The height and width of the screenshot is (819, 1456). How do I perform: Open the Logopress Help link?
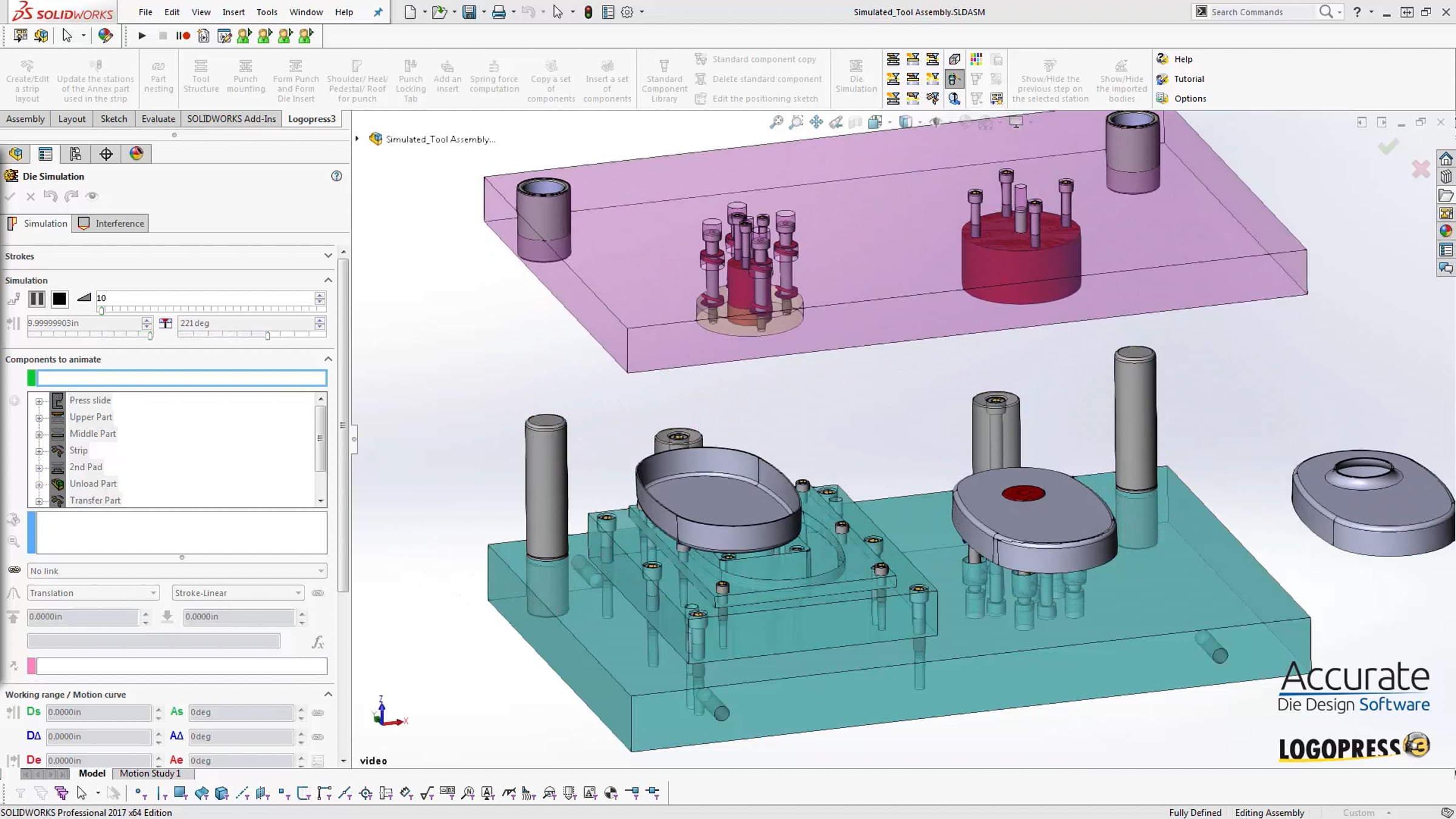click(1175, 59)
